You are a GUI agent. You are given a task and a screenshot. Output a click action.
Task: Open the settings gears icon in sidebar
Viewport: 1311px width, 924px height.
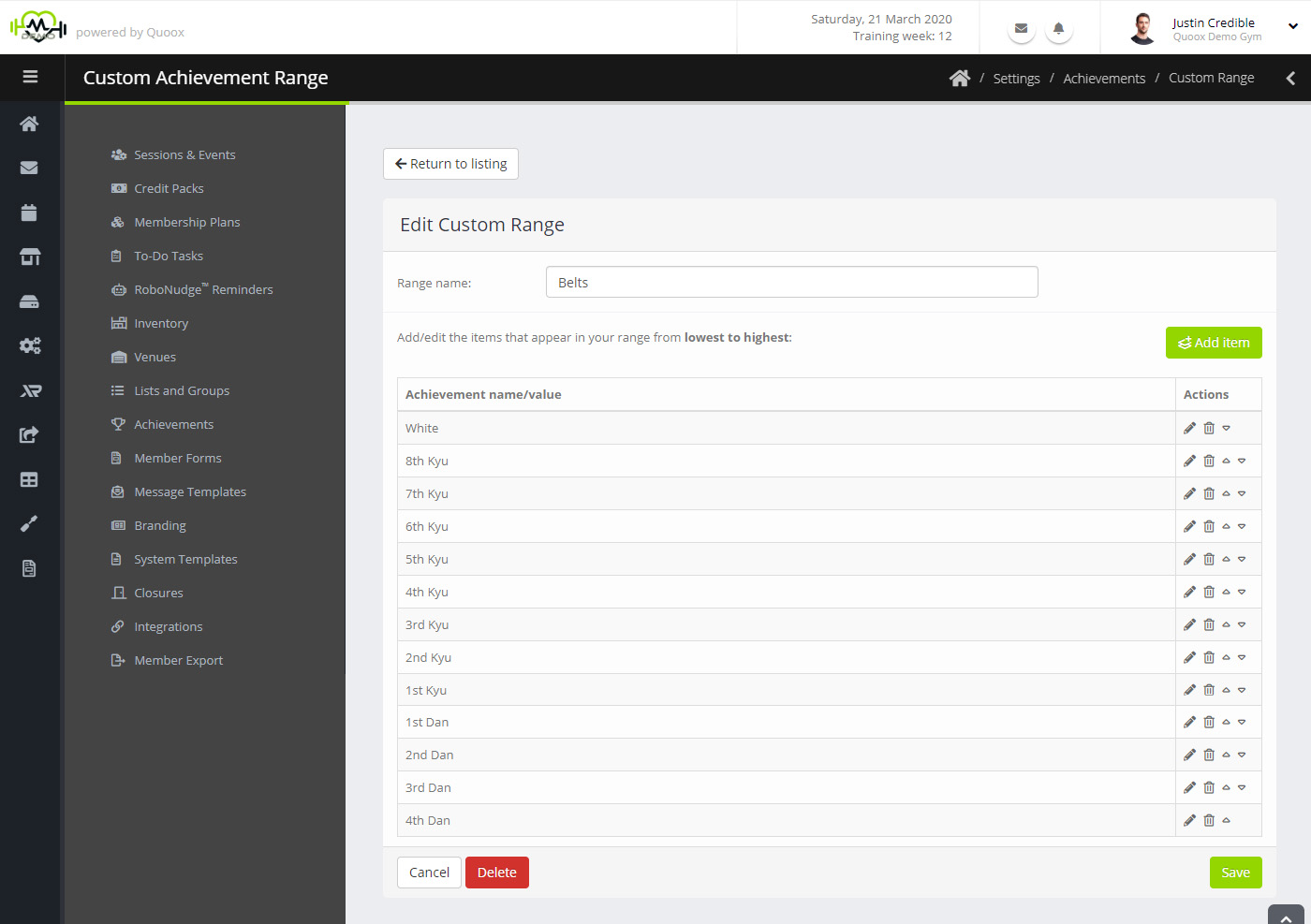30,345
